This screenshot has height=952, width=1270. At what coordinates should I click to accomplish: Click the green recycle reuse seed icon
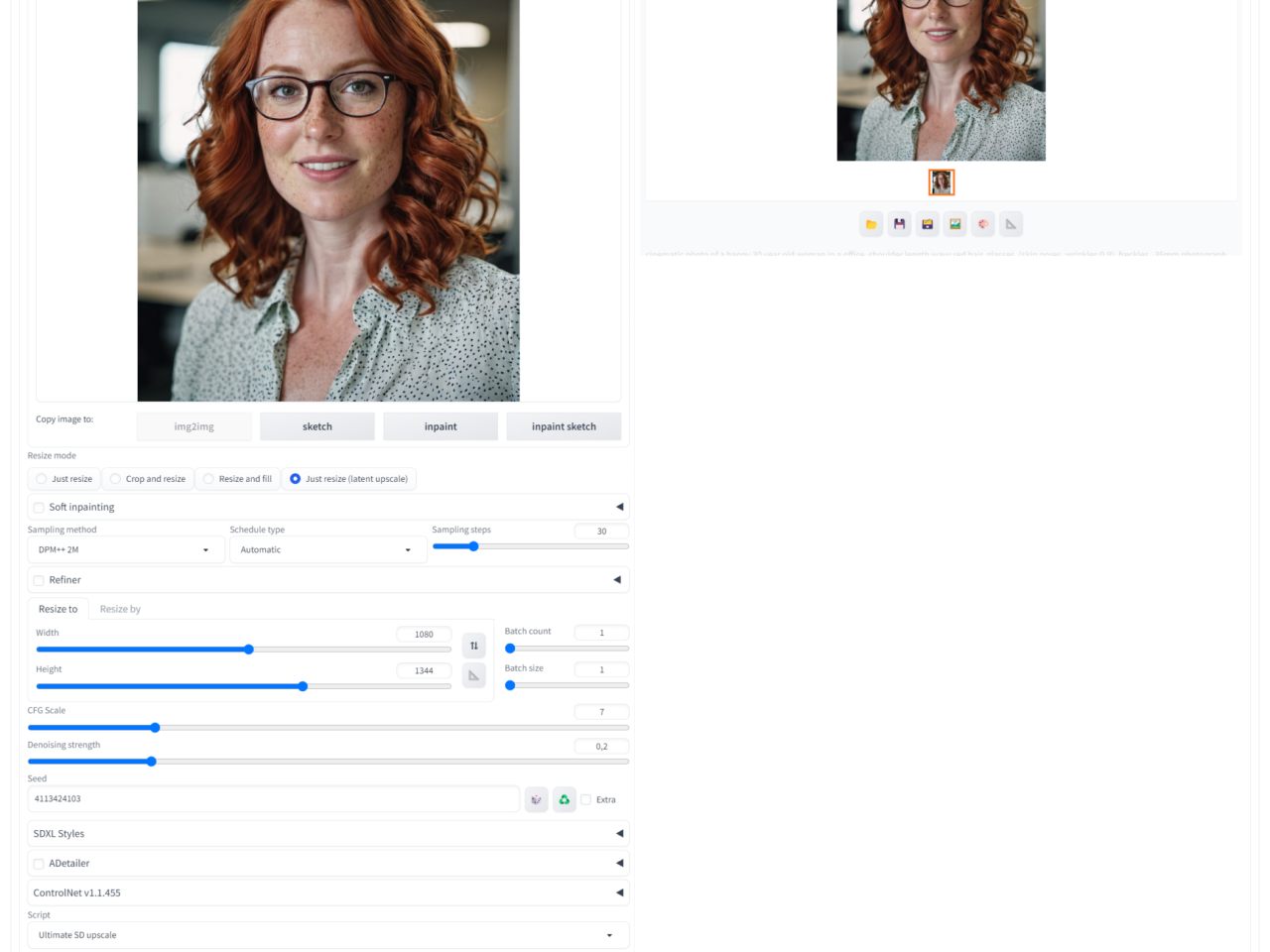point(564,799)
